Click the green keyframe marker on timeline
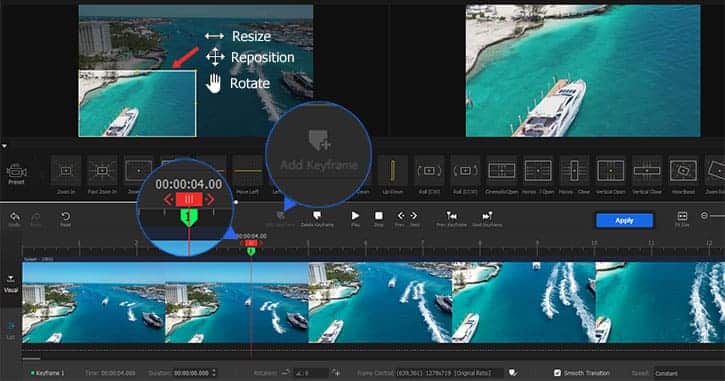Image resolution: width=725 pixels, height=381 pixels. 251,251
